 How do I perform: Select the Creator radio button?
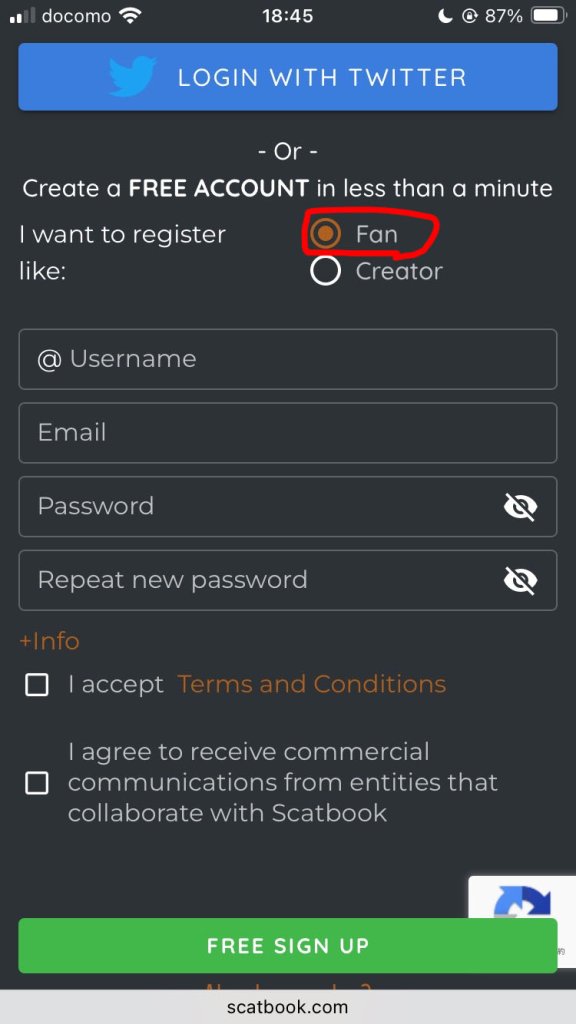[x=325, y=271]
